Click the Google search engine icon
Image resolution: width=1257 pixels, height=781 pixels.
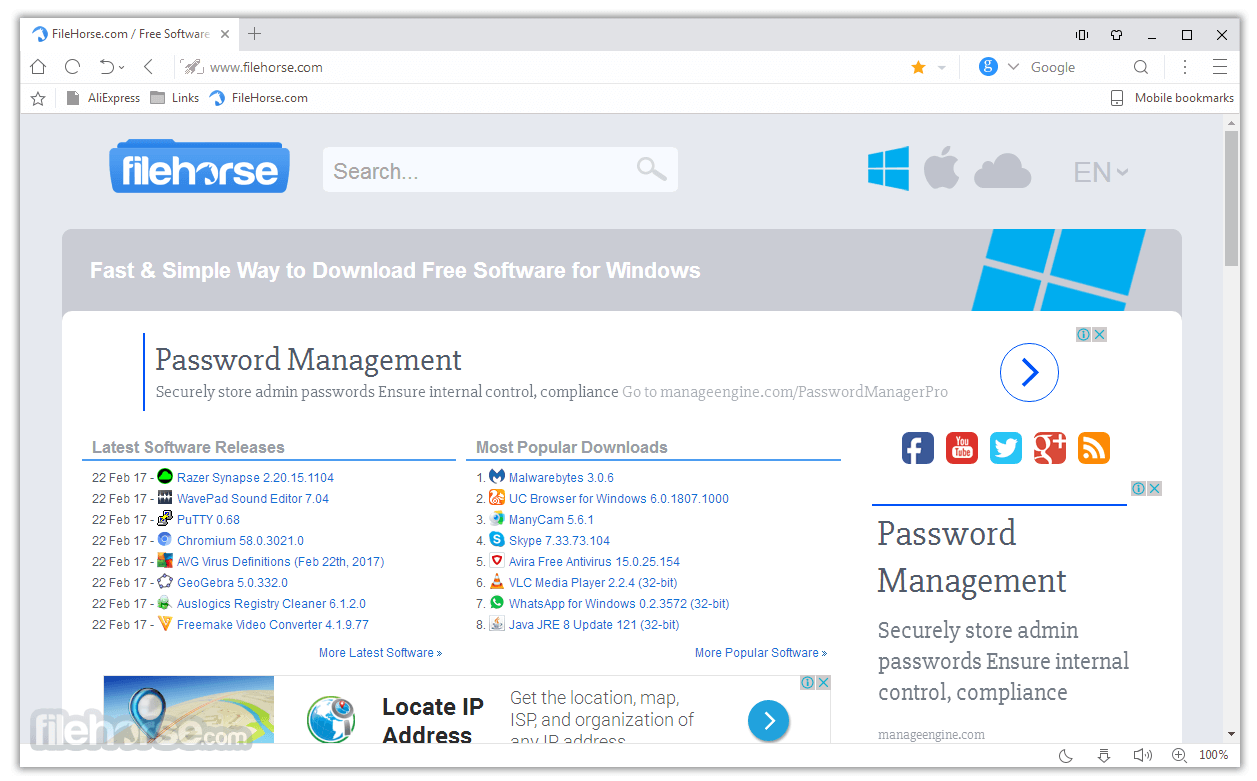(x=988, y=67)
